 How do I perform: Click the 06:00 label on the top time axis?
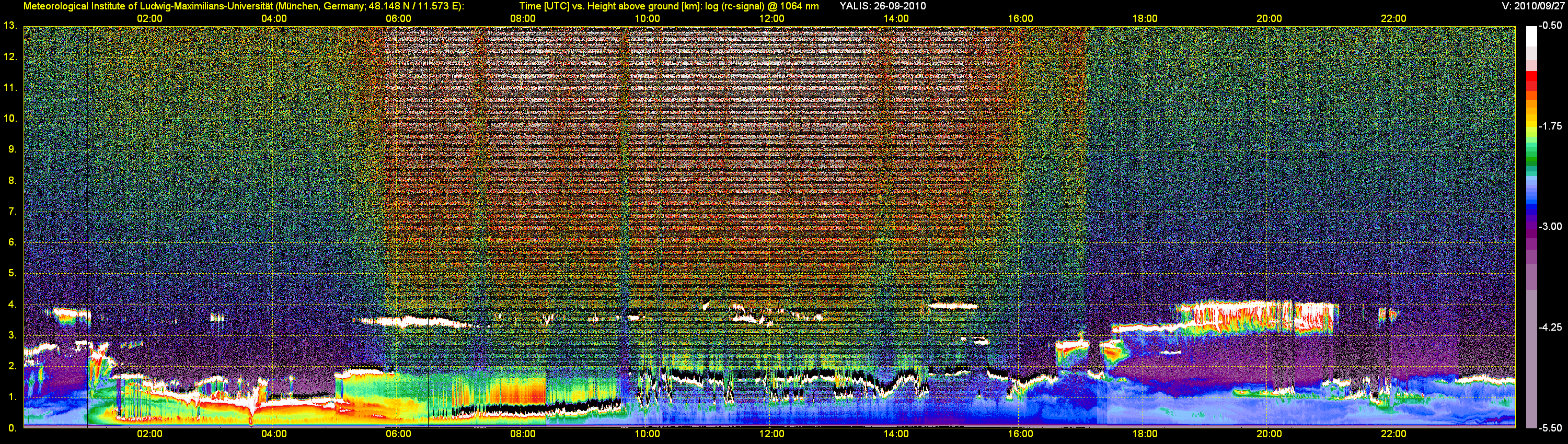click(398, 18)
